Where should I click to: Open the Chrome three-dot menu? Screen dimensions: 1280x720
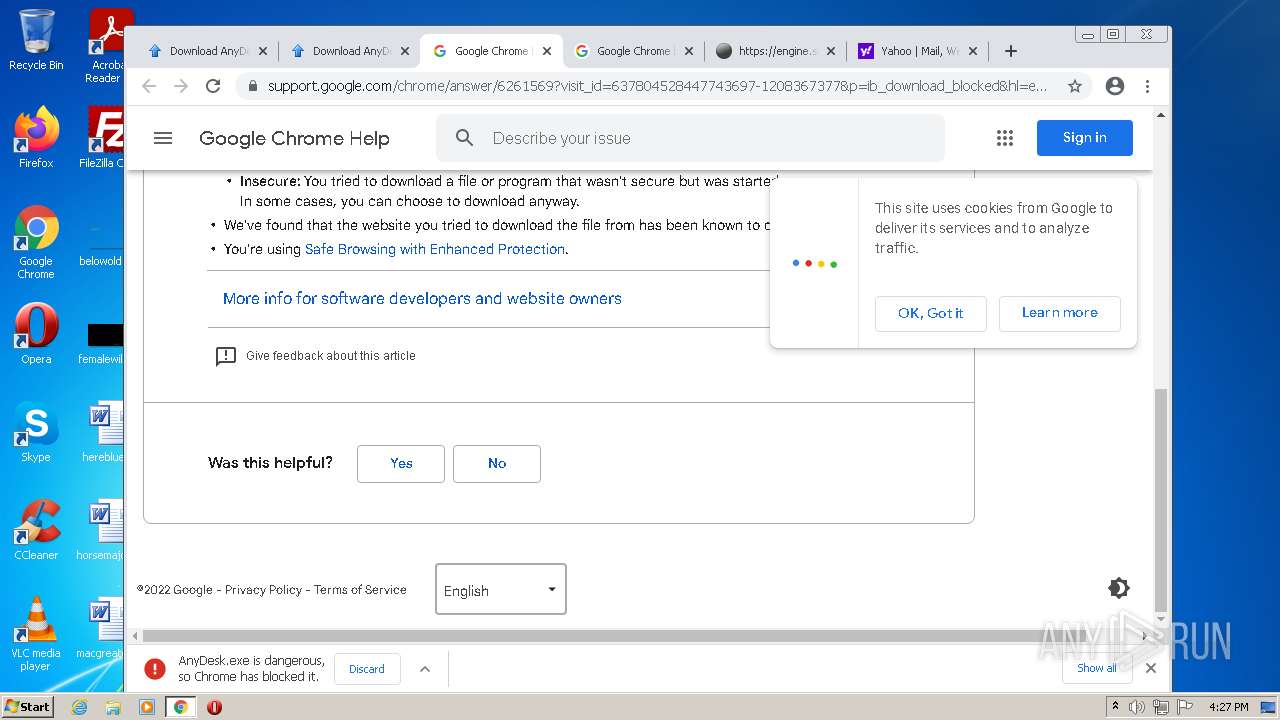click(1148, 86)
